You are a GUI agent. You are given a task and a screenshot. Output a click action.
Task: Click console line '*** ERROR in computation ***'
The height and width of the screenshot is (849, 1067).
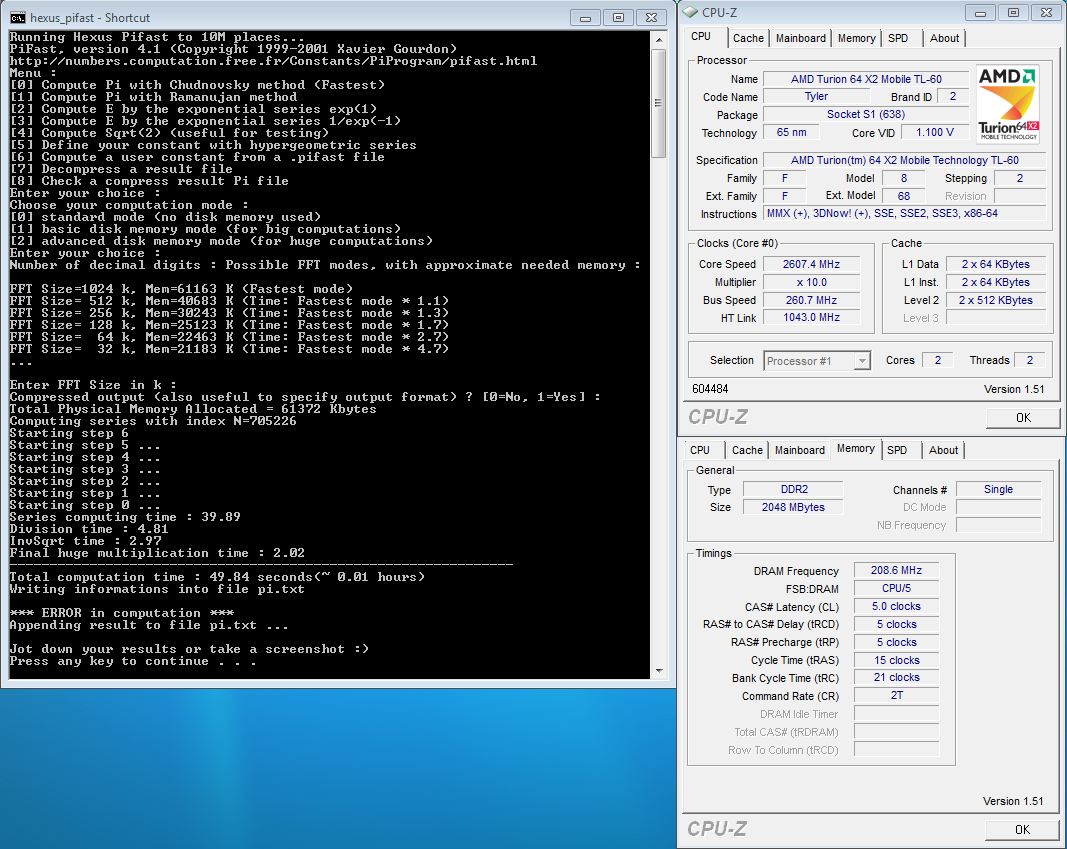(x=122, y=613)
